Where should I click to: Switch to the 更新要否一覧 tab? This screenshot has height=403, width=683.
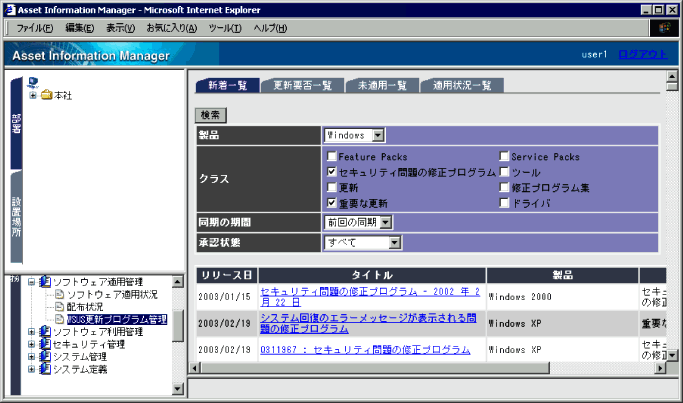pyautogui.click(x=302, y=85)
